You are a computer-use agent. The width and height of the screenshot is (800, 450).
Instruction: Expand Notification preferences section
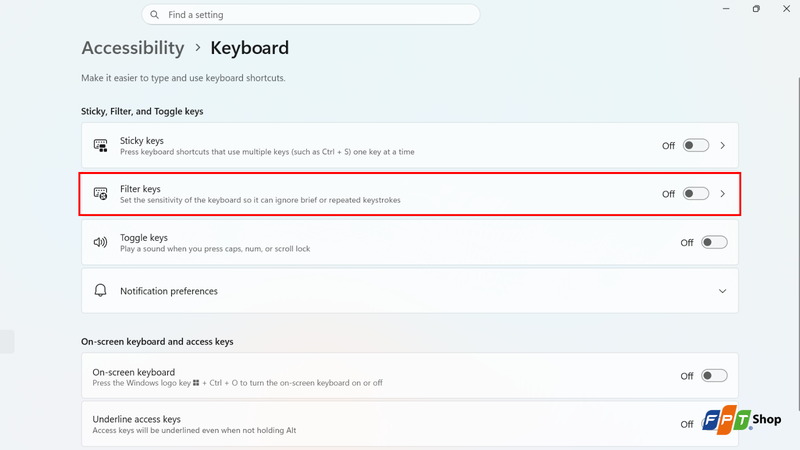(722, 291)
